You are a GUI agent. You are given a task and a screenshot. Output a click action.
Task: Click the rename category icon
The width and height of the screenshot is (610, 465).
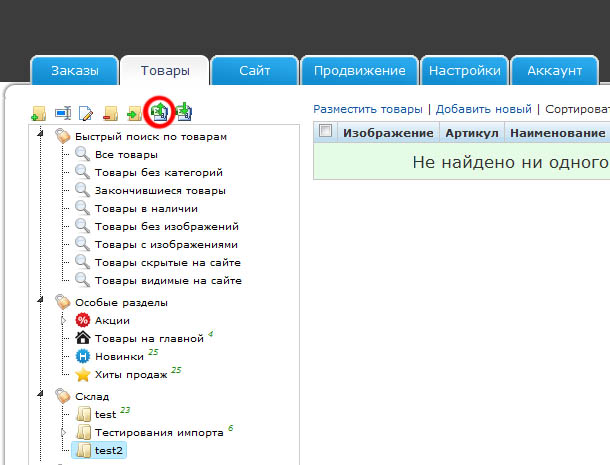pyautogui.click(x=63, y=113)
